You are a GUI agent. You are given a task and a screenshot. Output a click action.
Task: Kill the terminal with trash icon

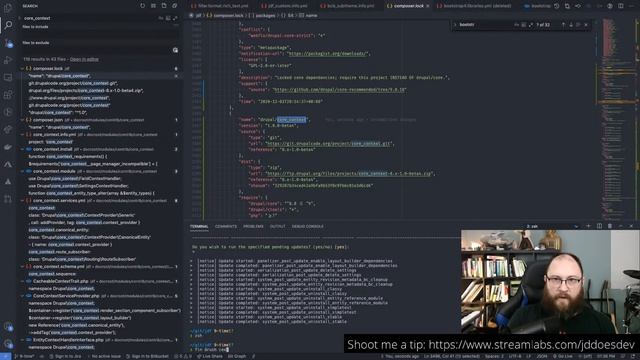(610, 226)
